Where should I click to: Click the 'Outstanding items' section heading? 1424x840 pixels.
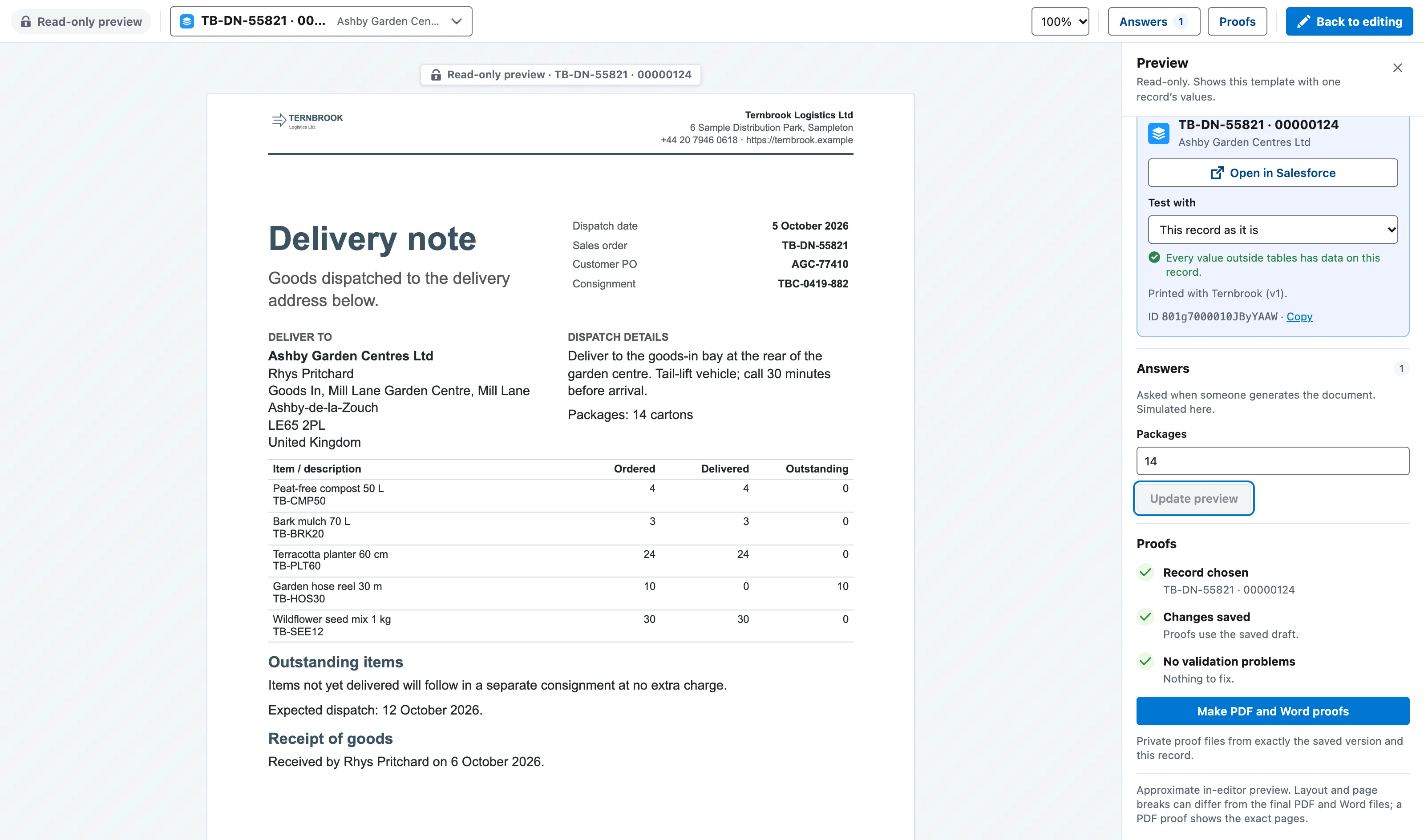(x=336, y=662)
